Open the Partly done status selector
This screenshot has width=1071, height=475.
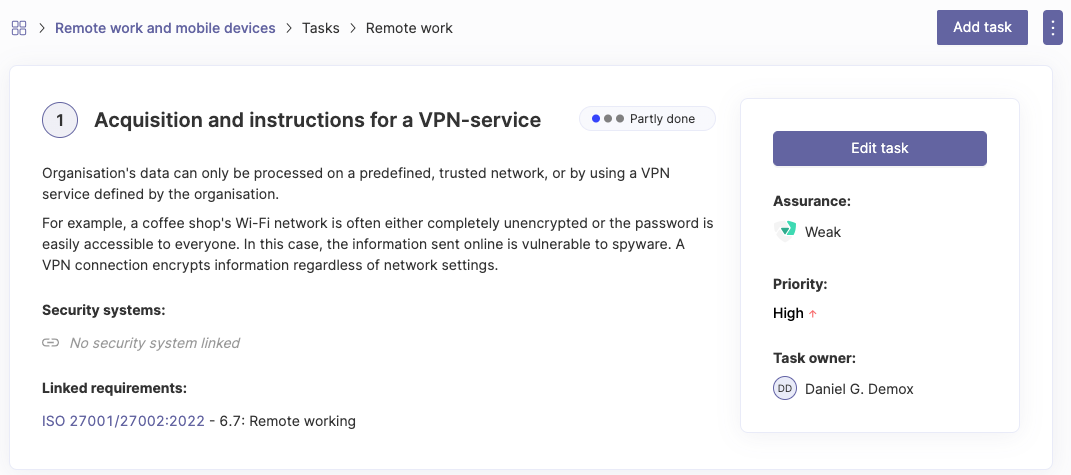647,119
